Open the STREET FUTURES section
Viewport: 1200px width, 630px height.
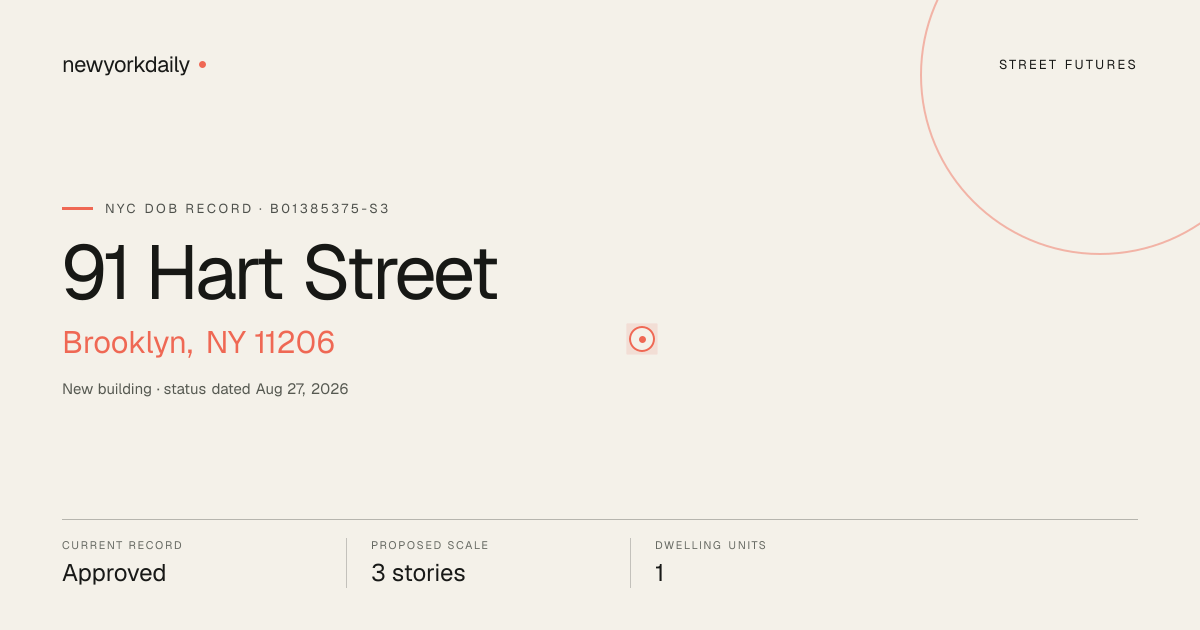point(1068,65)
